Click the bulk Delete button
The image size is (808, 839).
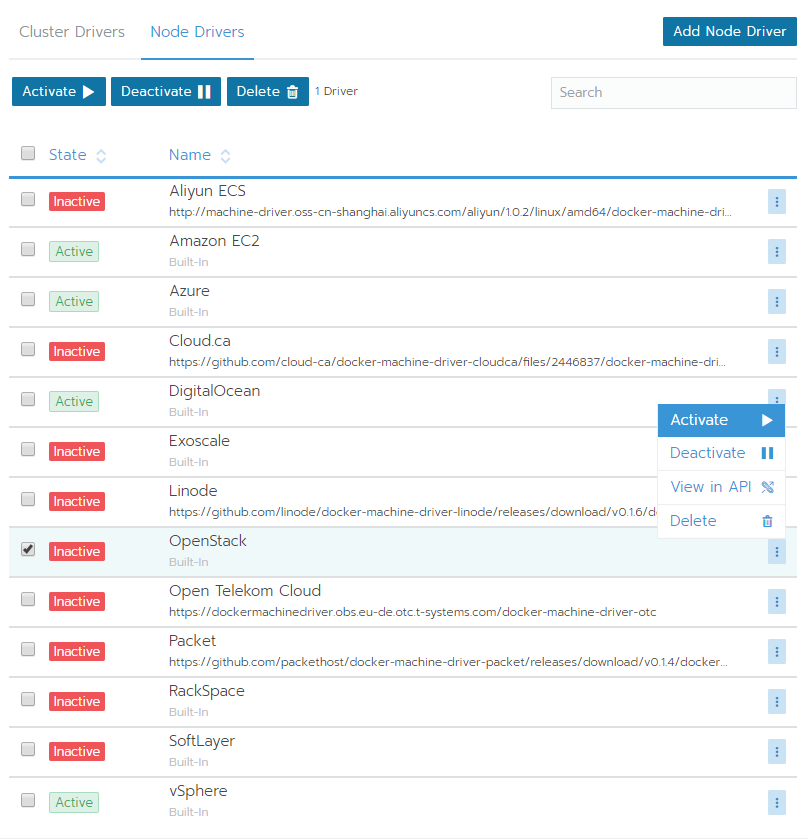pos(268,91)
